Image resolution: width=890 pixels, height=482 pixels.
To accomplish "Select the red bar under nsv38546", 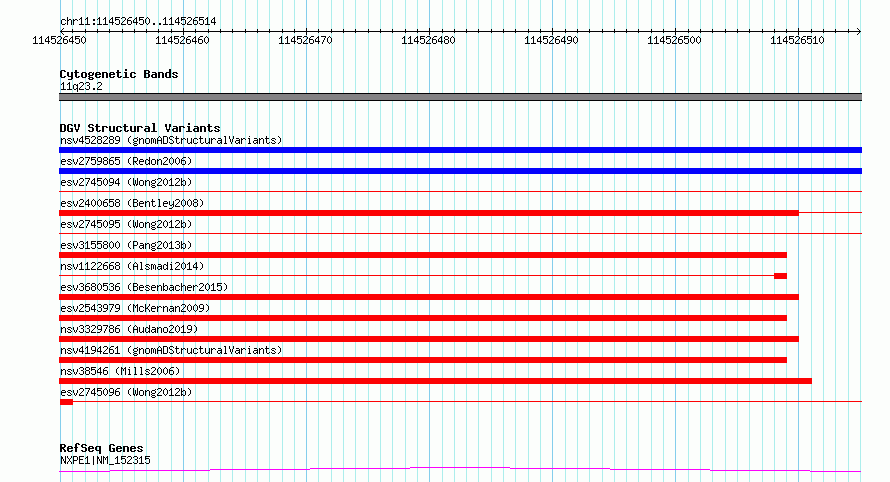I will click(435, 381).
